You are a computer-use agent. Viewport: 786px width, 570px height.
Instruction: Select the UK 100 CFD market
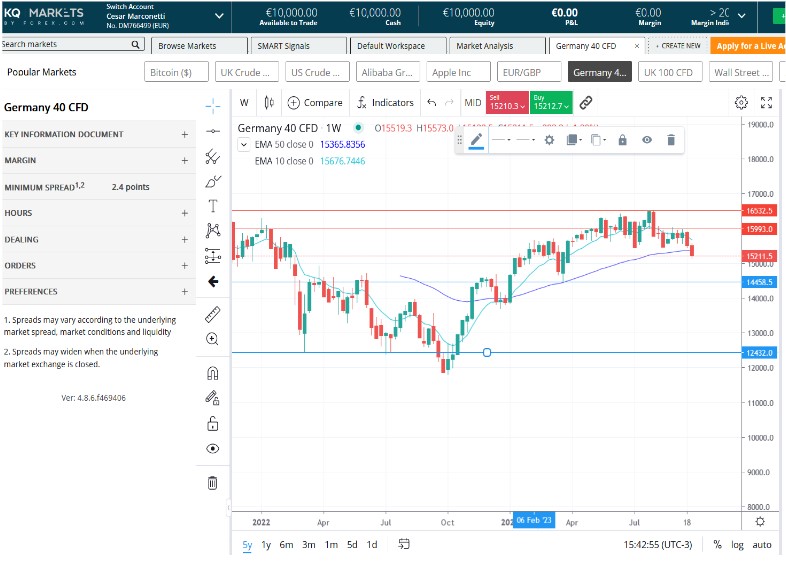[x=670, y=72]
